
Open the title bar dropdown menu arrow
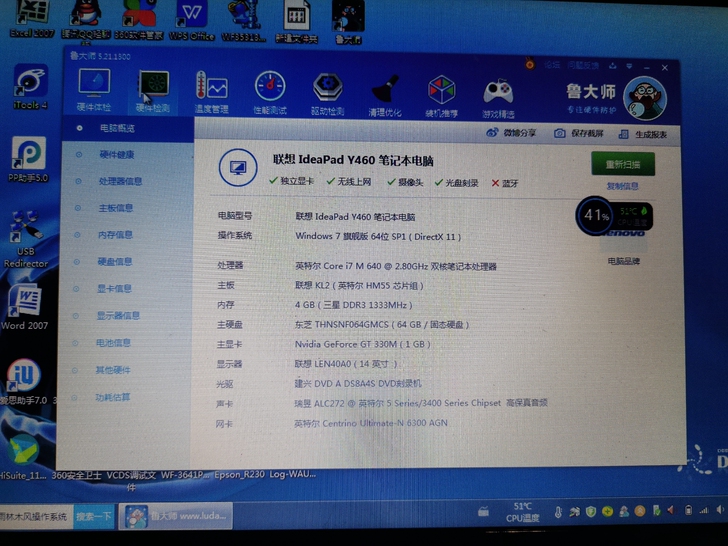(x=630, y=66)
